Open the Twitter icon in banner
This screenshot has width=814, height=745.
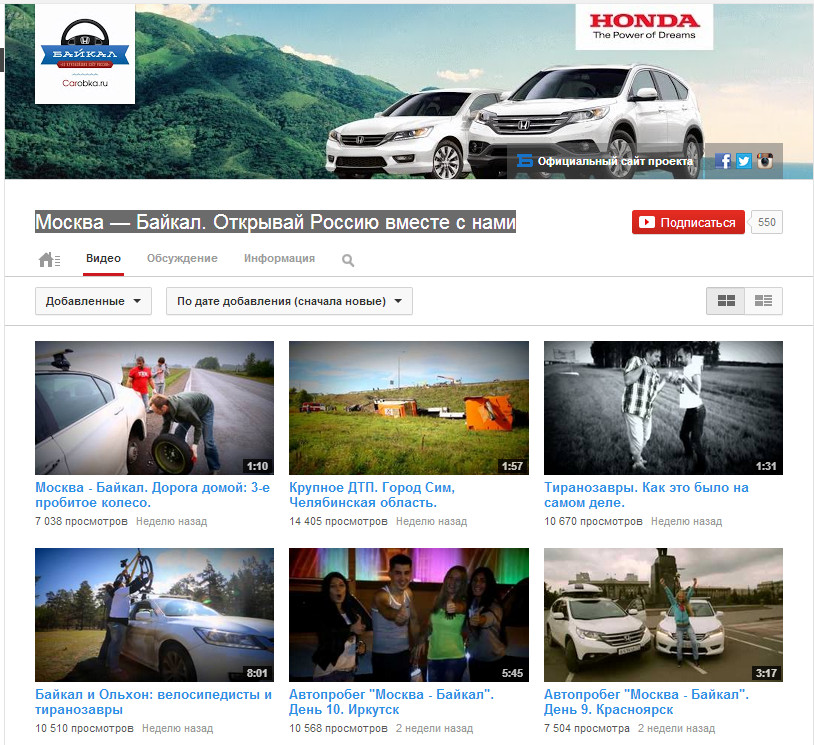pos(743,161)
